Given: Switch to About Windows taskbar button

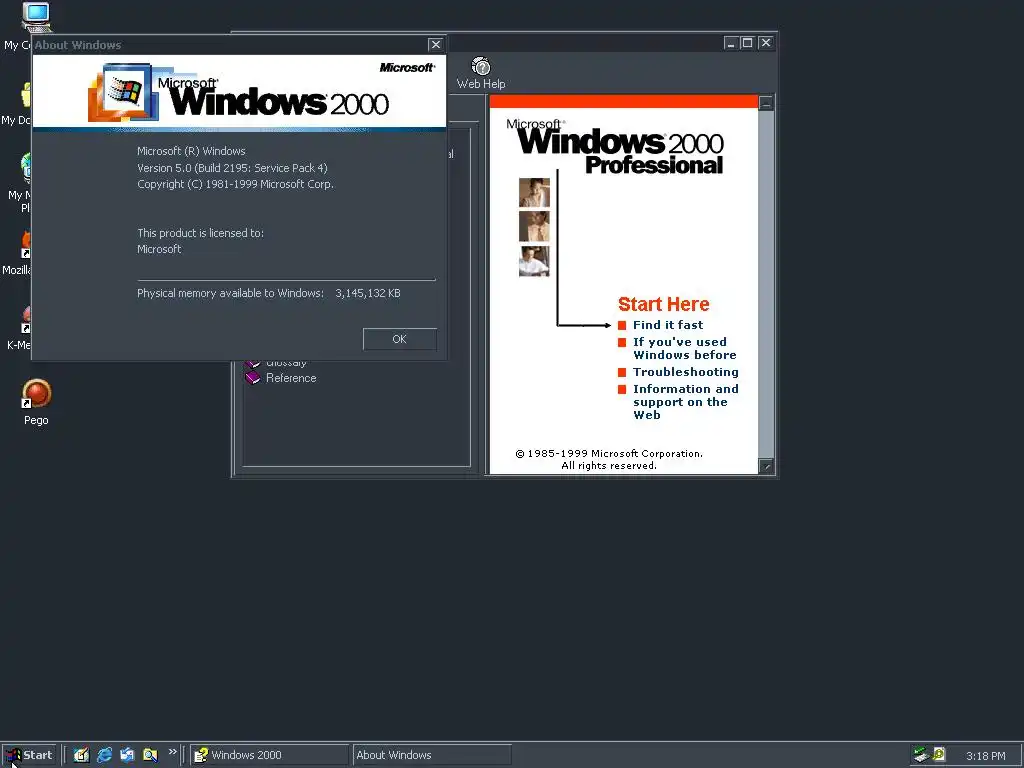Looking at the screenshot, I should 432,755.
